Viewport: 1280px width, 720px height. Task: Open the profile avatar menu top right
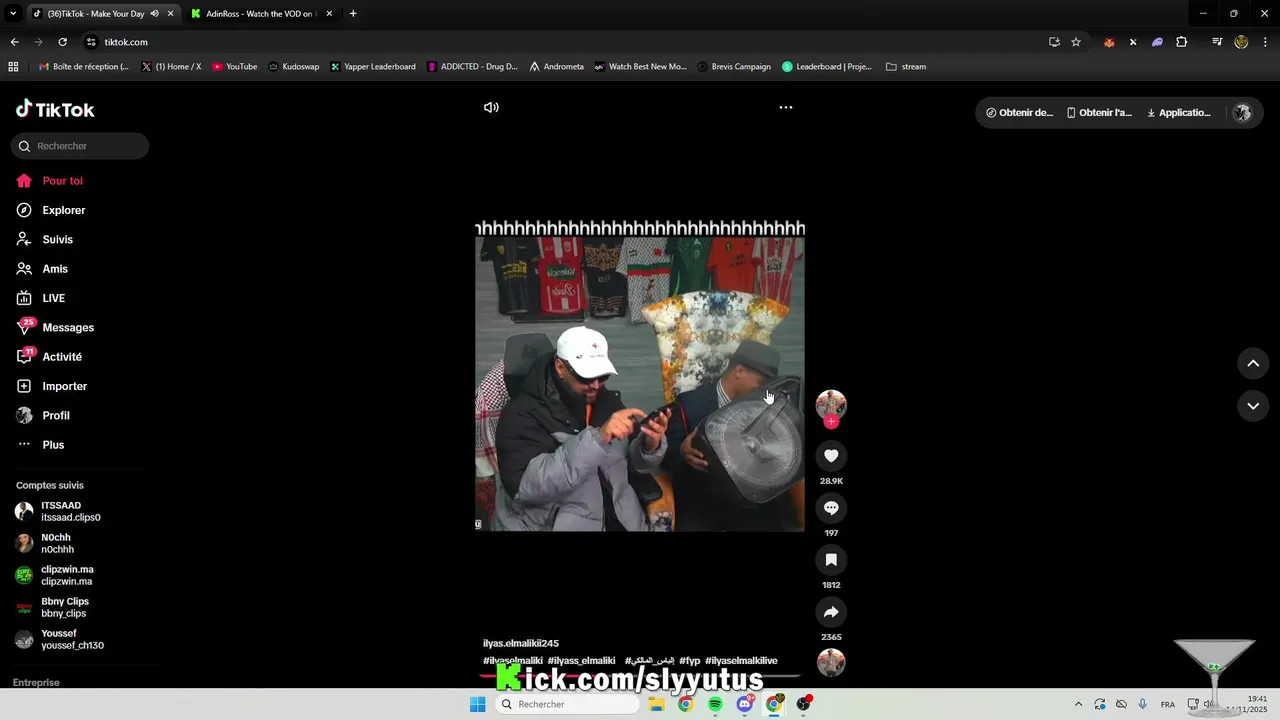1242,113
